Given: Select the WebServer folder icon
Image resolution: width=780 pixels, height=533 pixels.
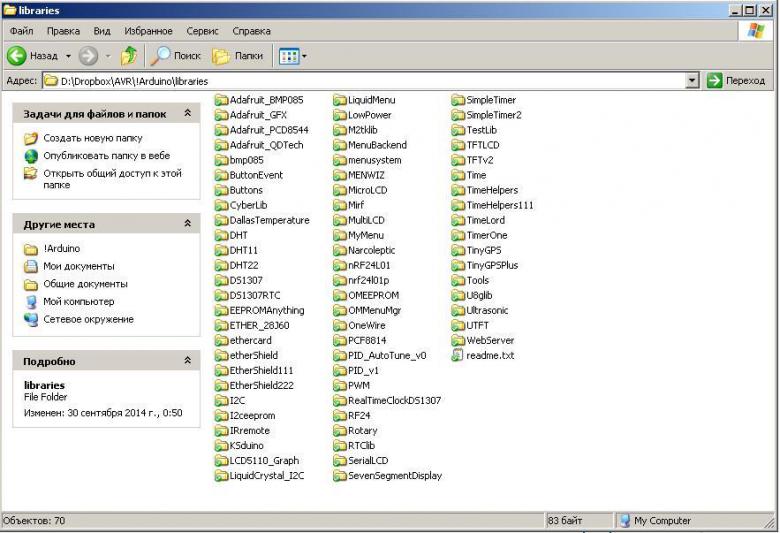Looking at the screenshot, I should (x=458, y=341).
